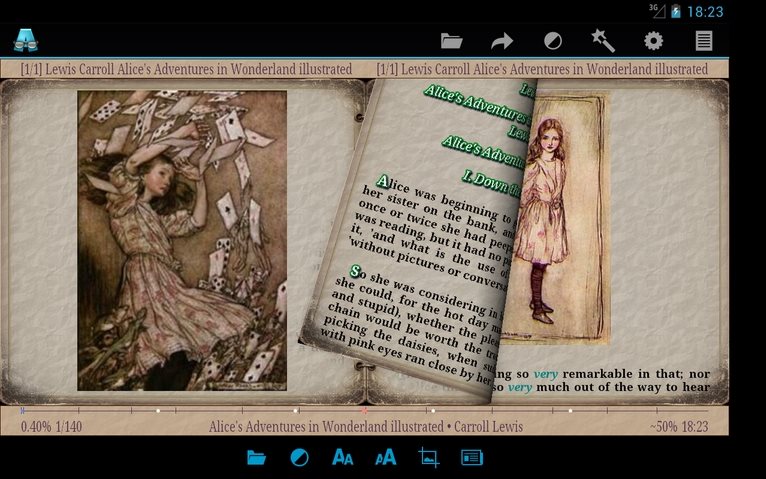
Task: Select the crop image icon in bottom bar
Action: 428,457
